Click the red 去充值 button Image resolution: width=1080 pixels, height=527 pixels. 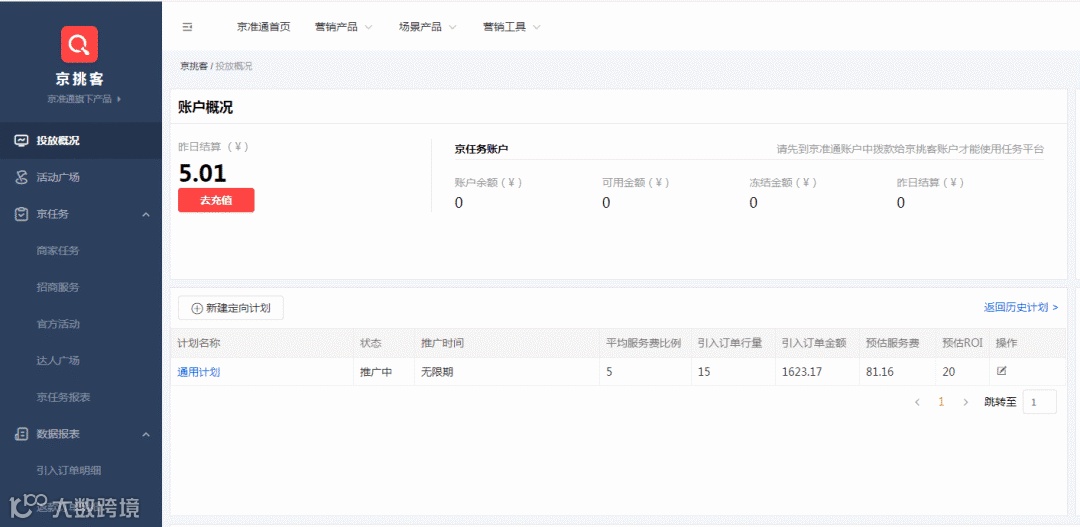tap(216, 200)
